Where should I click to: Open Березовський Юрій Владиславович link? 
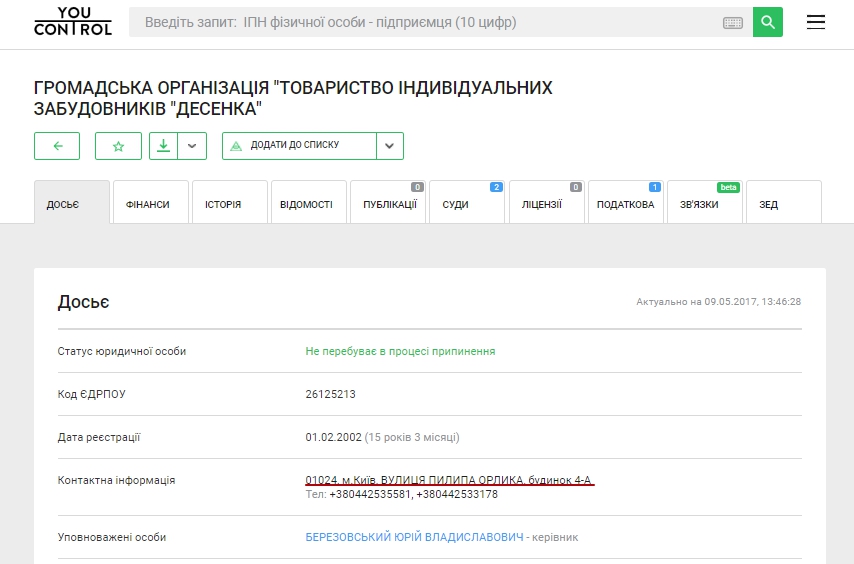415,537
